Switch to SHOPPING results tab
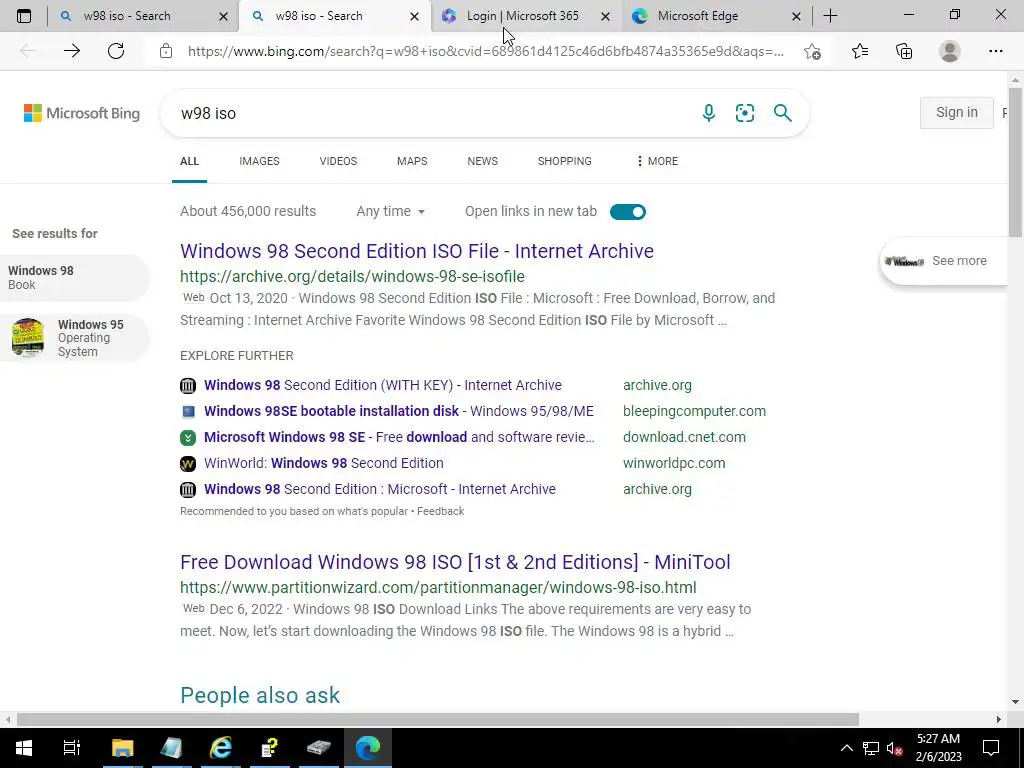This screenshot has height=768, width=1024. click(x=565, y=161)
